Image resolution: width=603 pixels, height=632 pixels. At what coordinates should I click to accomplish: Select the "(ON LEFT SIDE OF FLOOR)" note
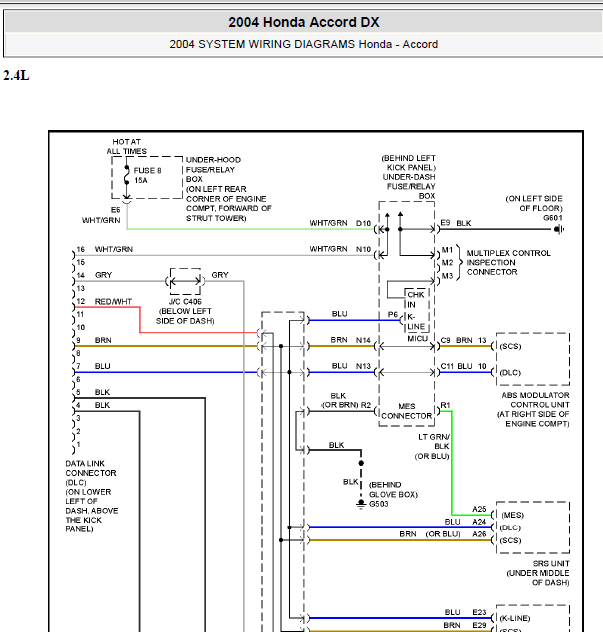(534, 204)
